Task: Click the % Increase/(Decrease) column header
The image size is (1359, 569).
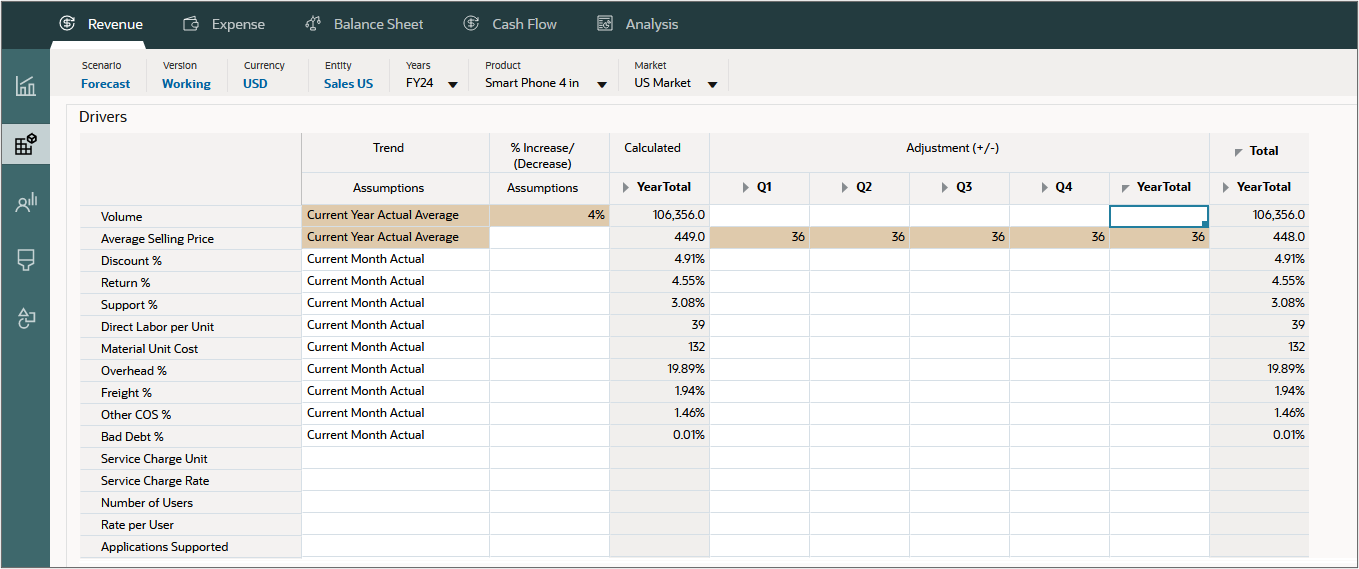Action: pos(549,152)
